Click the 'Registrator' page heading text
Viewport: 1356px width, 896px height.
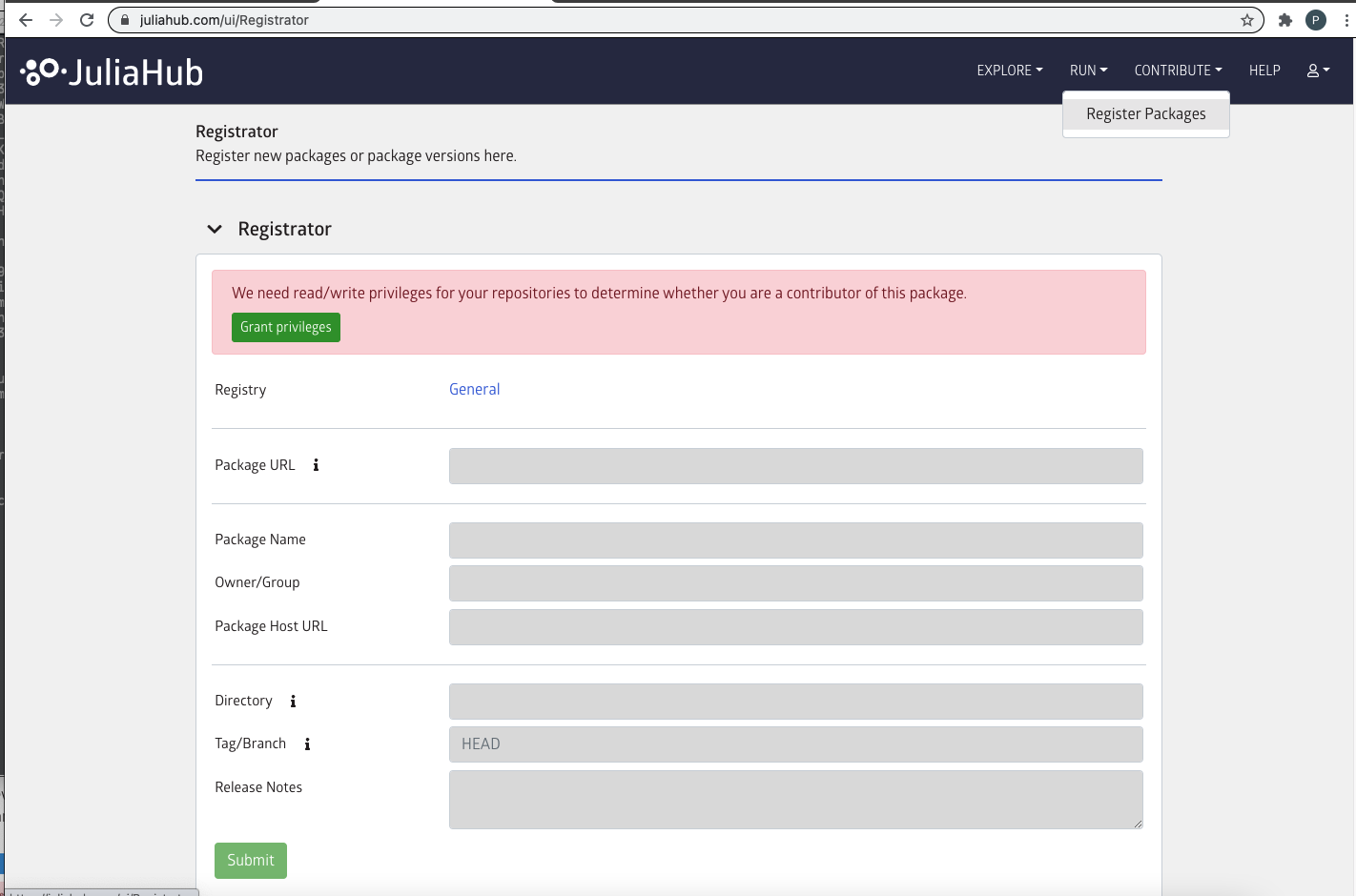tap(236, 132)
